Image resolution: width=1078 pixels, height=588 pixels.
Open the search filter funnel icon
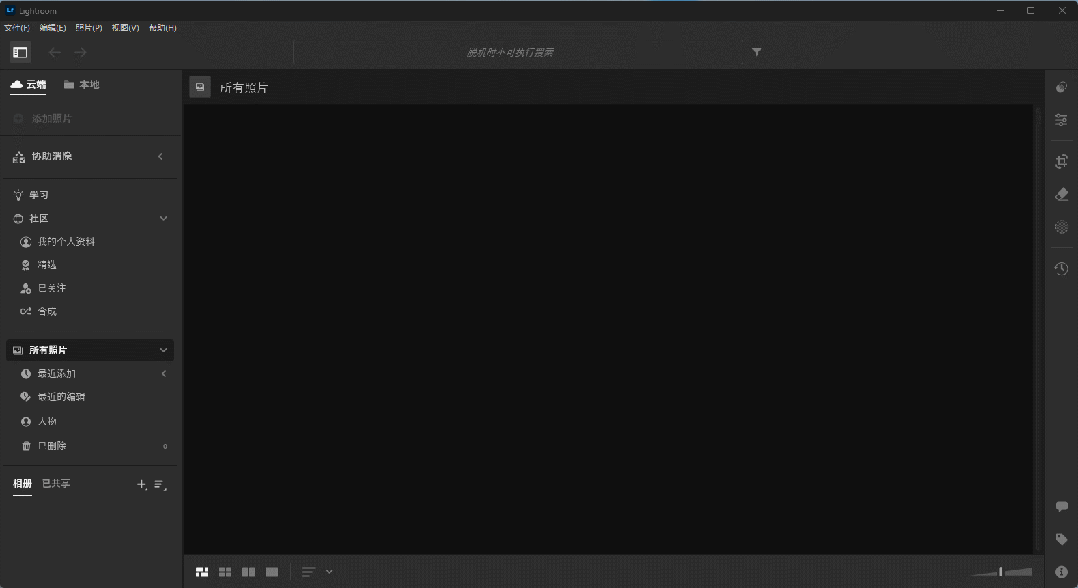756,52
